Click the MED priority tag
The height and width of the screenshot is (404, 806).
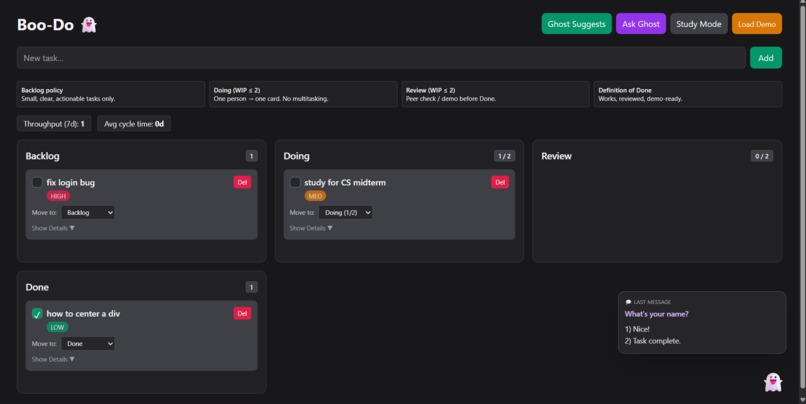point(315,196)
